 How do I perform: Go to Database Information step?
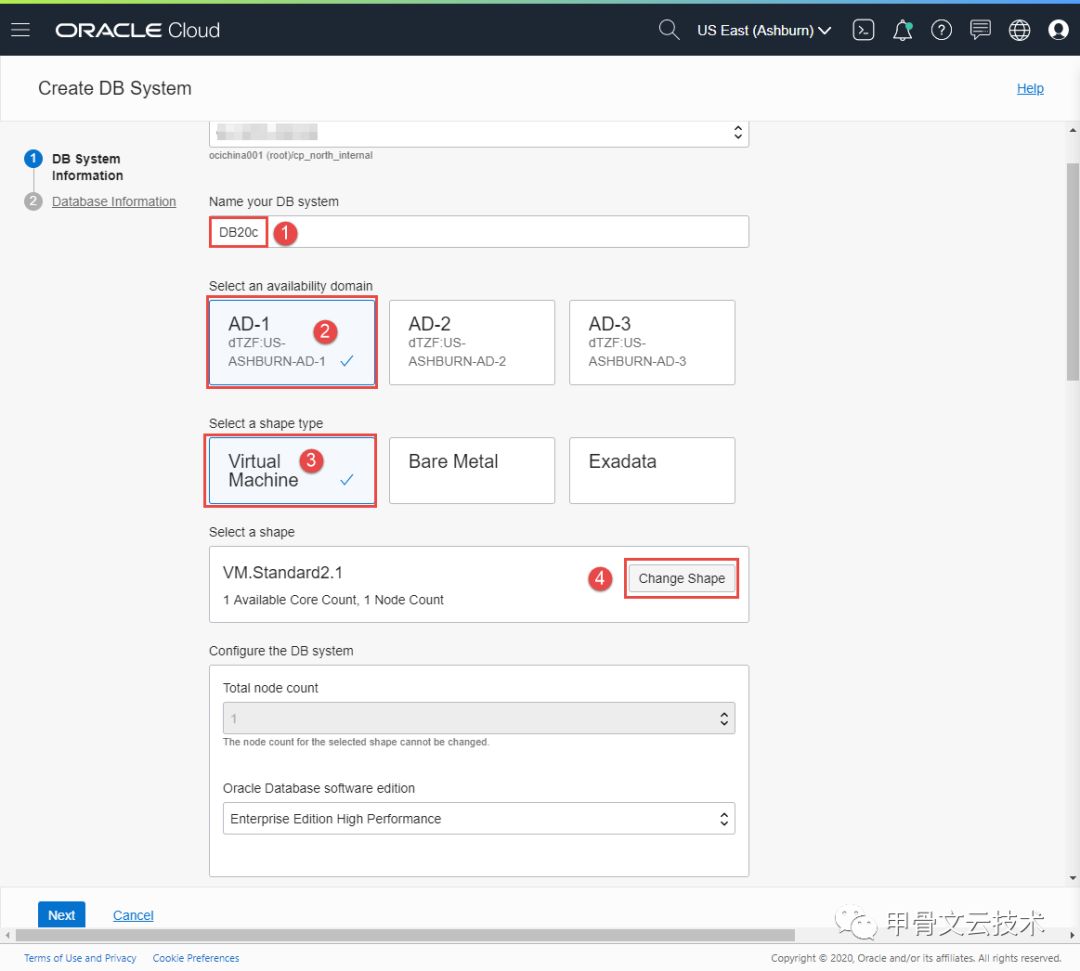click(114, 201)
